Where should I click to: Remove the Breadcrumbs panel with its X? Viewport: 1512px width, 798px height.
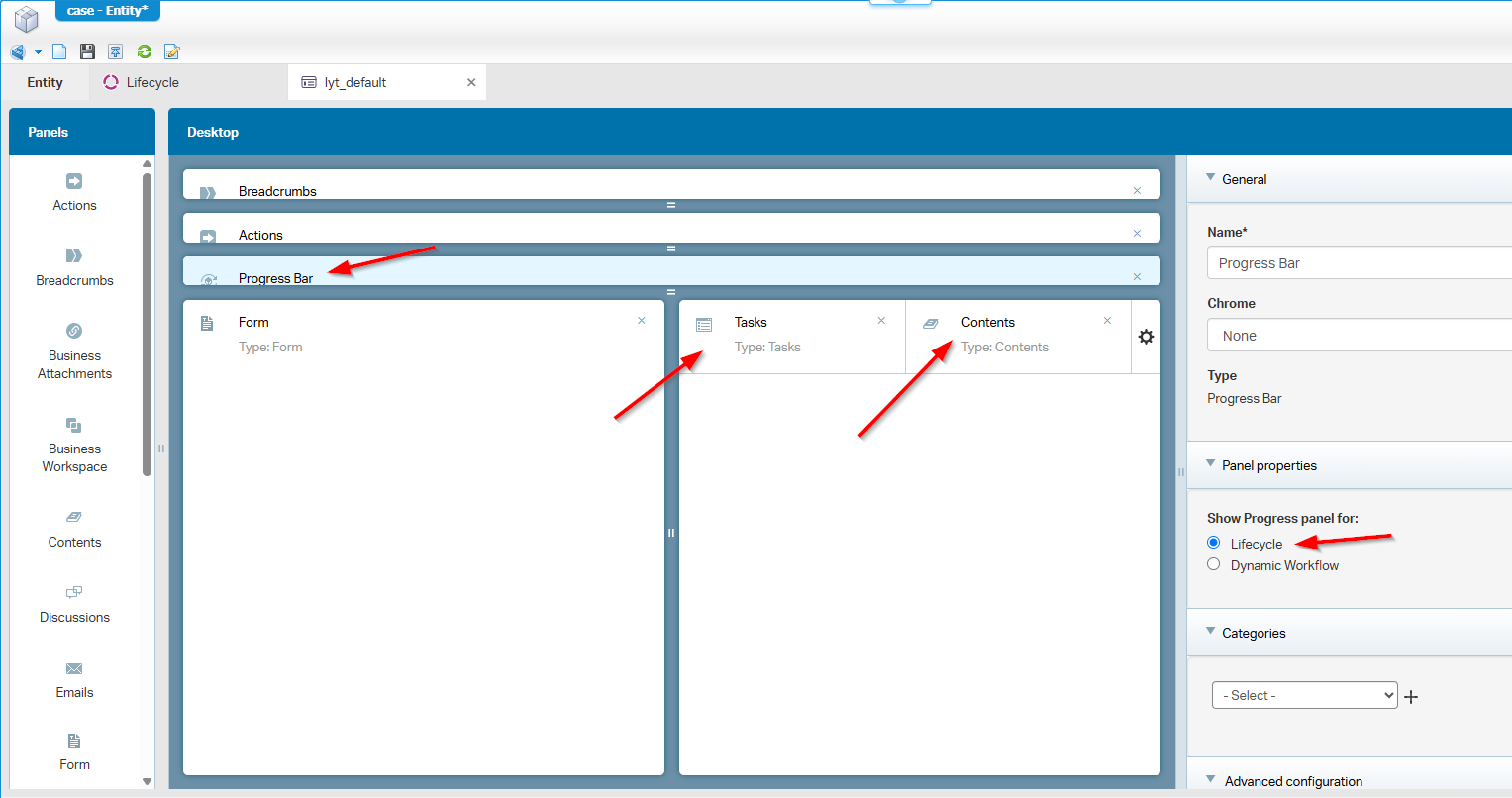click(1137, 191)
